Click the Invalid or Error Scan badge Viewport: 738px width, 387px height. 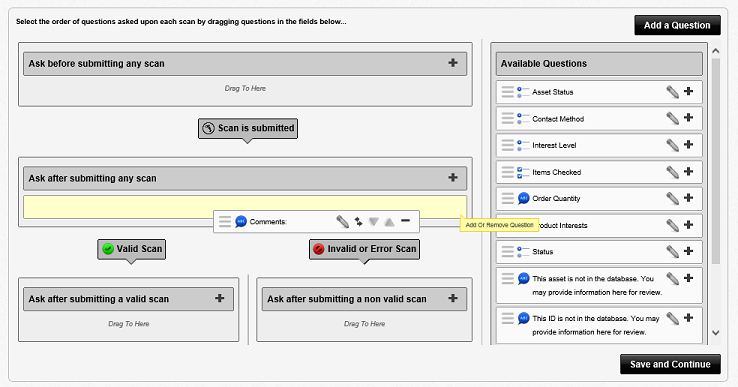(x=364, y=249)
